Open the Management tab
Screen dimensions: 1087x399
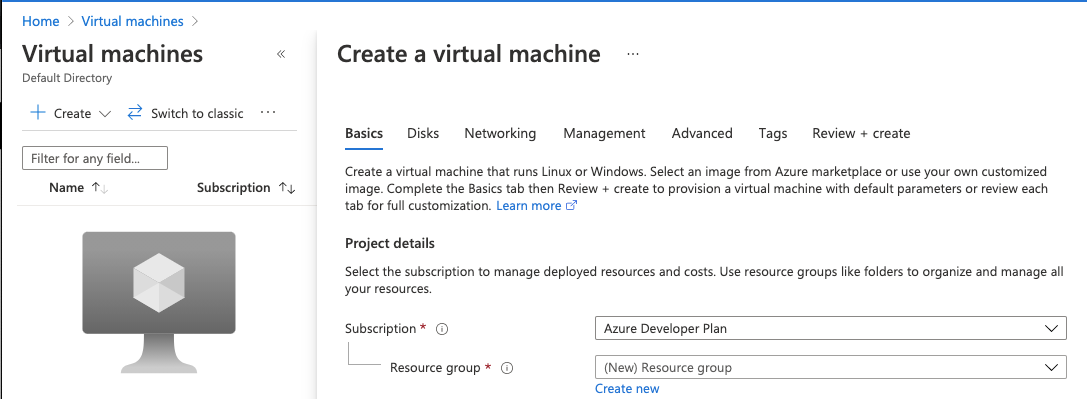[604, 133]
